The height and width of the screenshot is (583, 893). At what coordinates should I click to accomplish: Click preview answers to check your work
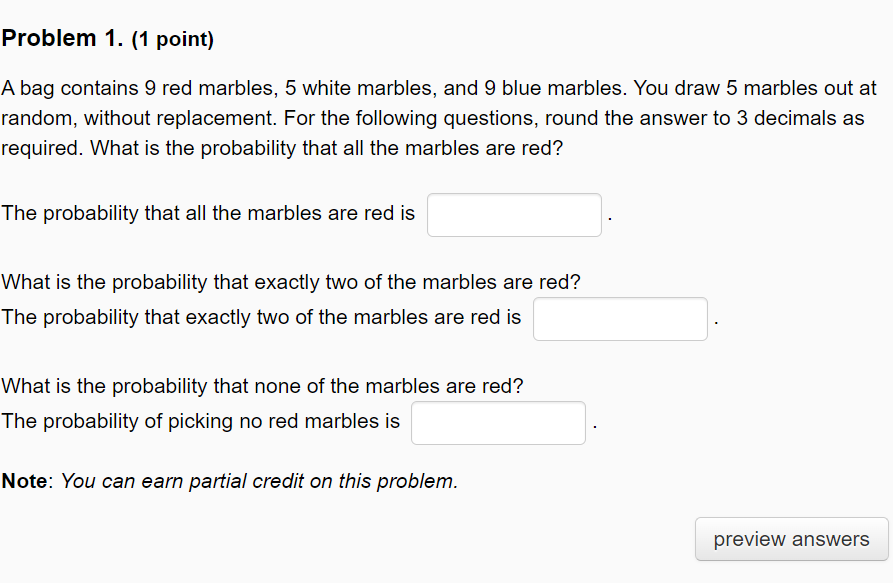[x=790, y=539]
